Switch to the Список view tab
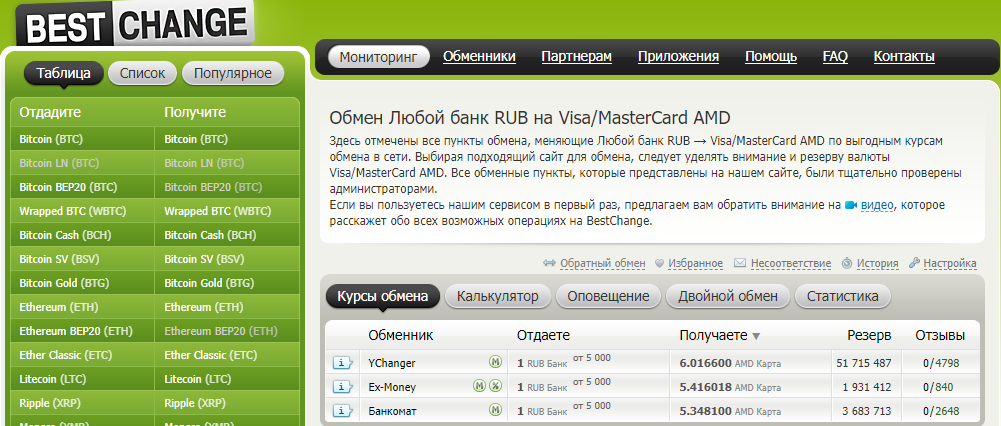The height and width of the screenshot is (426, 1001). coord(142,73)
